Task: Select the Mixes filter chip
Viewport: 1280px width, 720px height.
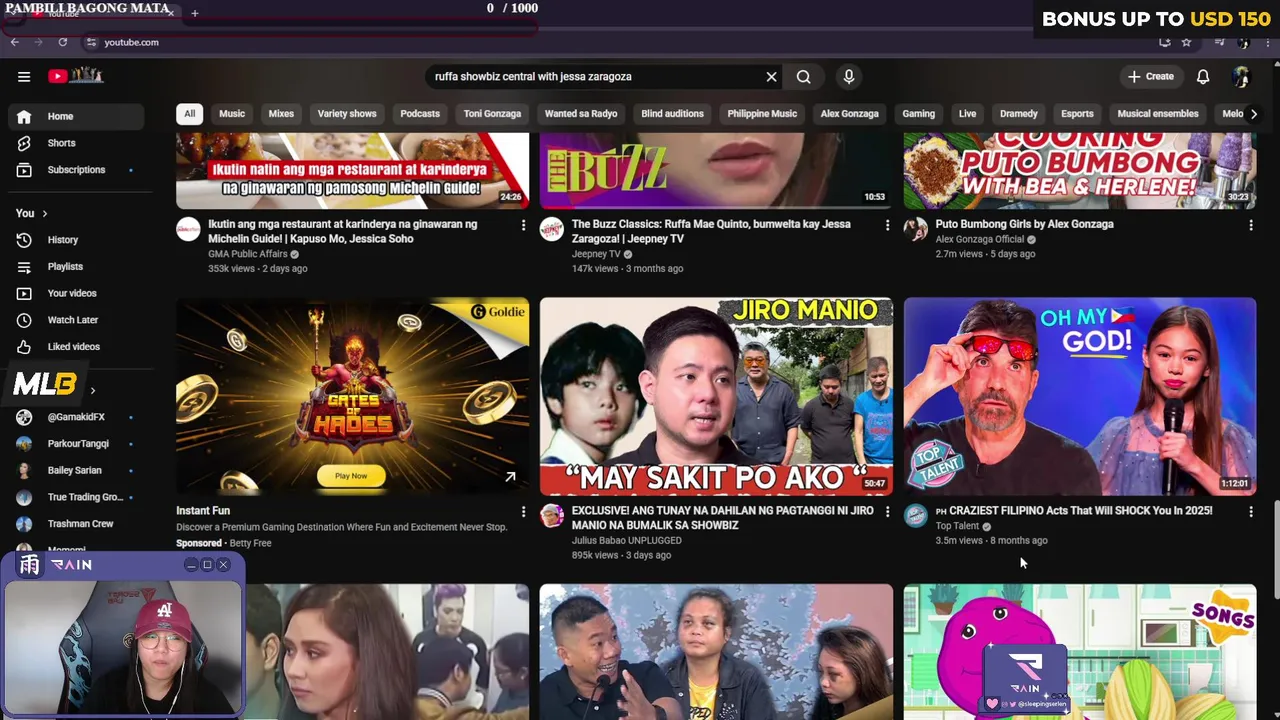Action: tap(281, 114)
